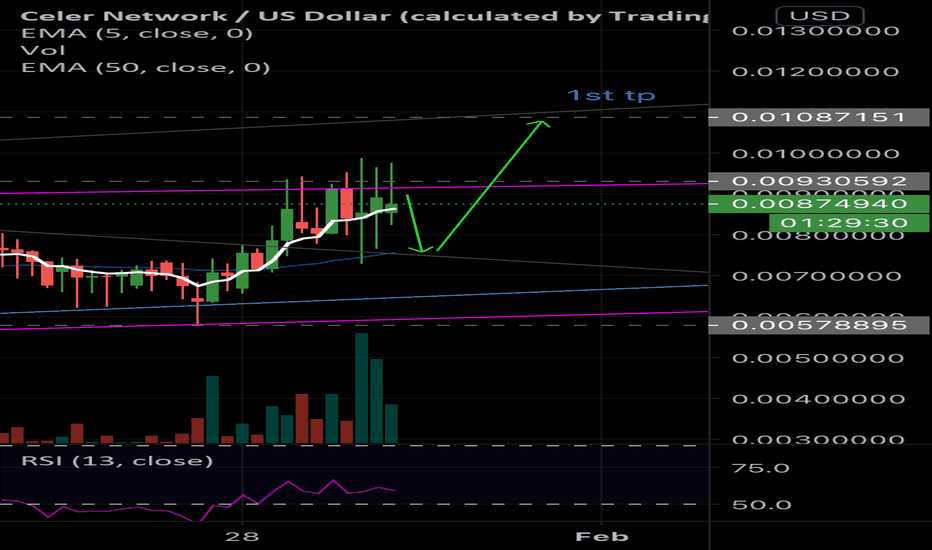Screen dimensions: 932x550
Task: Click the 0.01200000 price scale value
Action: (816, 72)
